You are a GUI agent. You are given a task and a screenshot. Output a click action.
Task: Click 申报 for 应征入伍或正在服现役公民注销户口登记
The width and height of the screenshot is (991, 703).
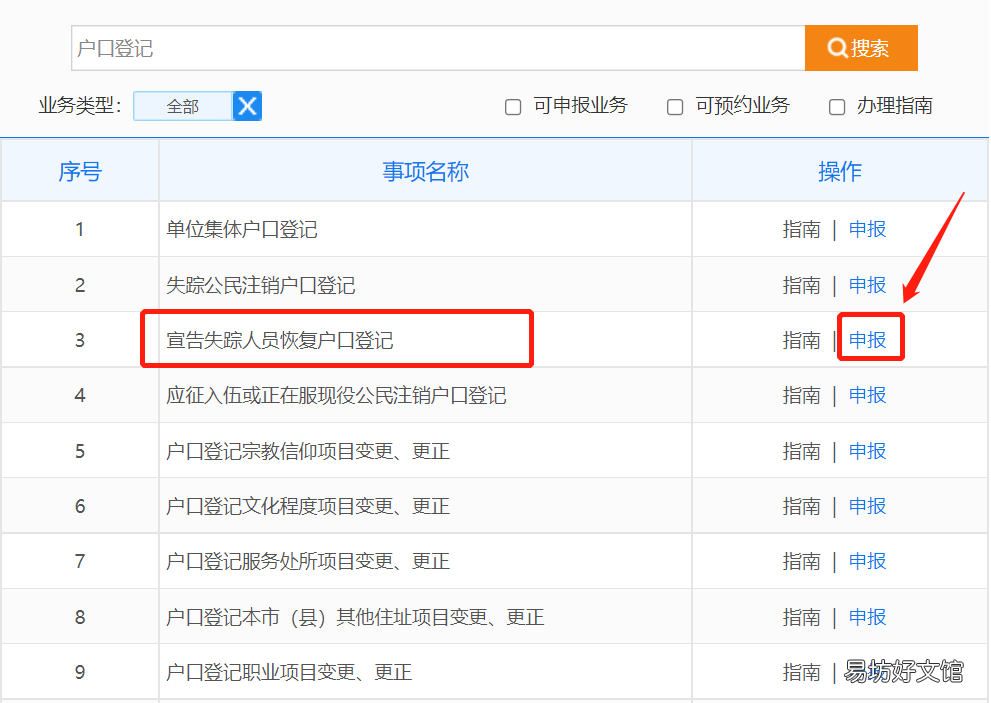tap(867, 395)
